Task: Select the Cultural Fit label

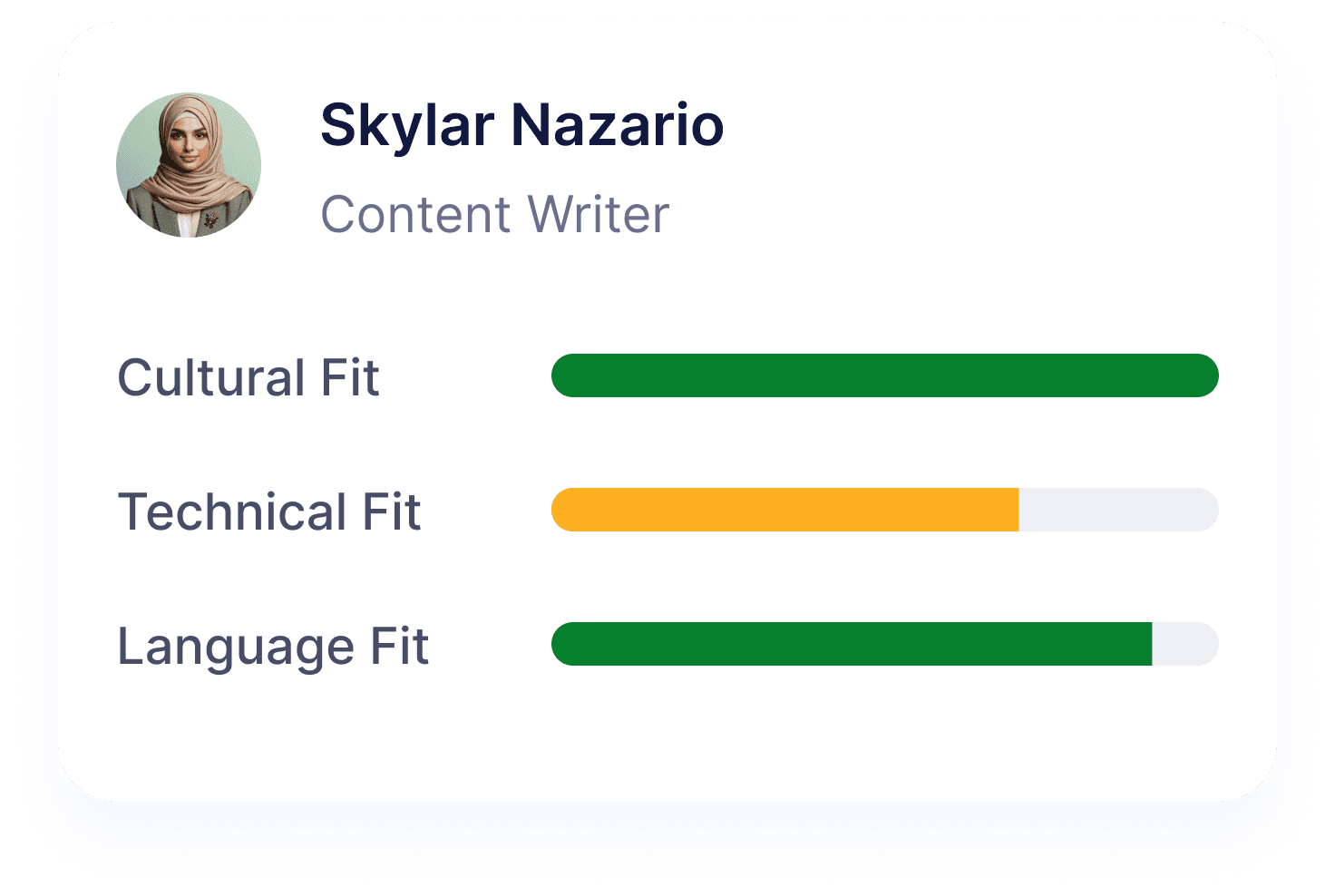Action: [x=248, y=377]
